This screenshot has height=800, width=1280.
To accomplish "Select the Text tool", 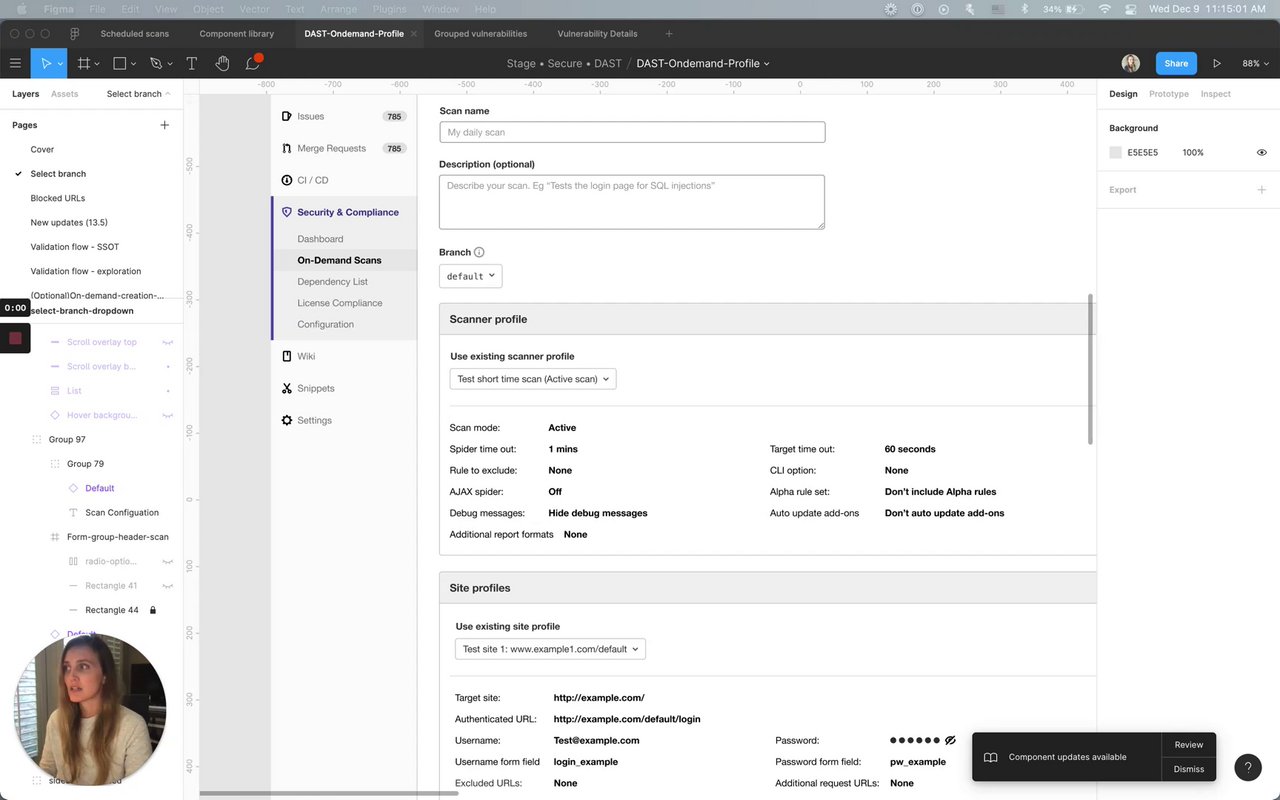I will 192,63.
